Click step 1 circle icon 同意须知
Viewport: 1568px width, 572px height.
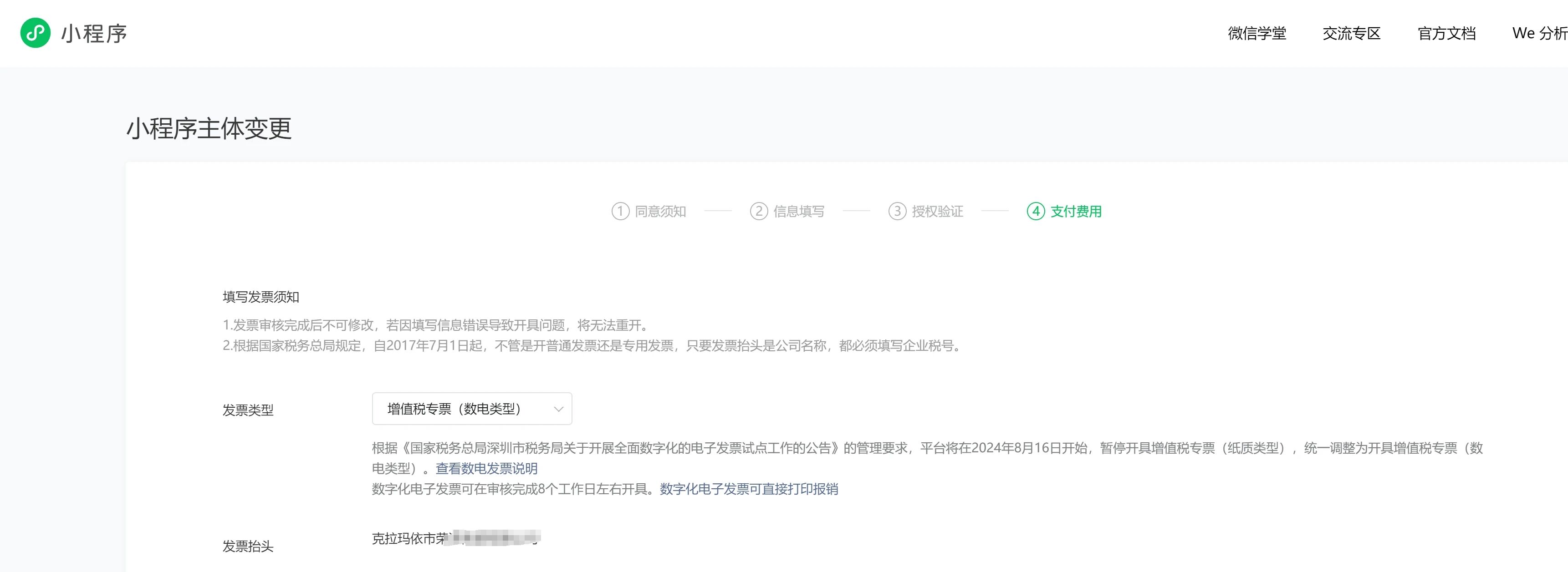620,211
